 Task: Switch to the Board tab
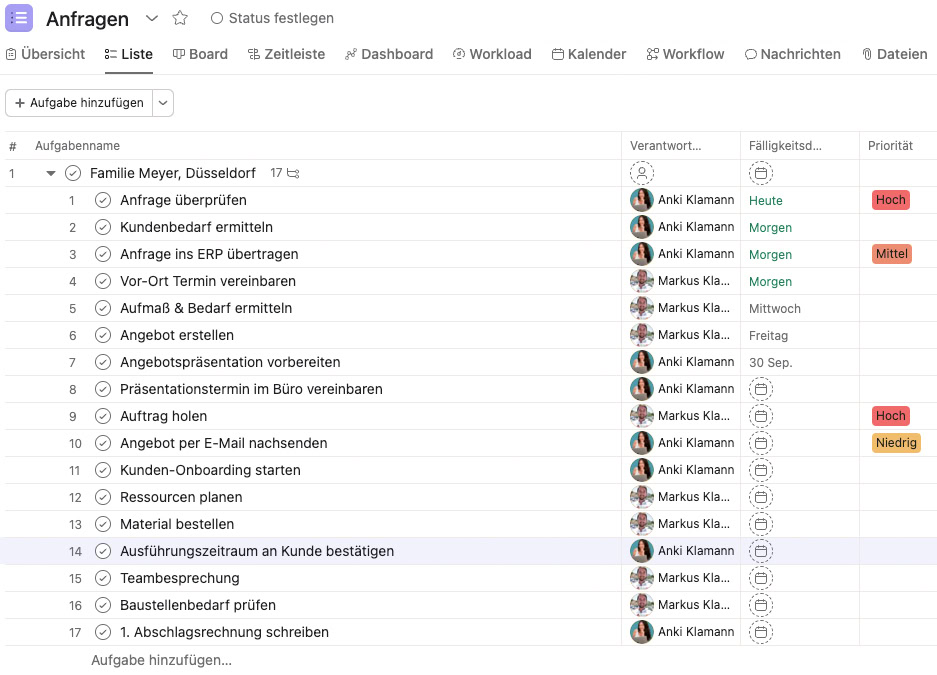(200, 54)
